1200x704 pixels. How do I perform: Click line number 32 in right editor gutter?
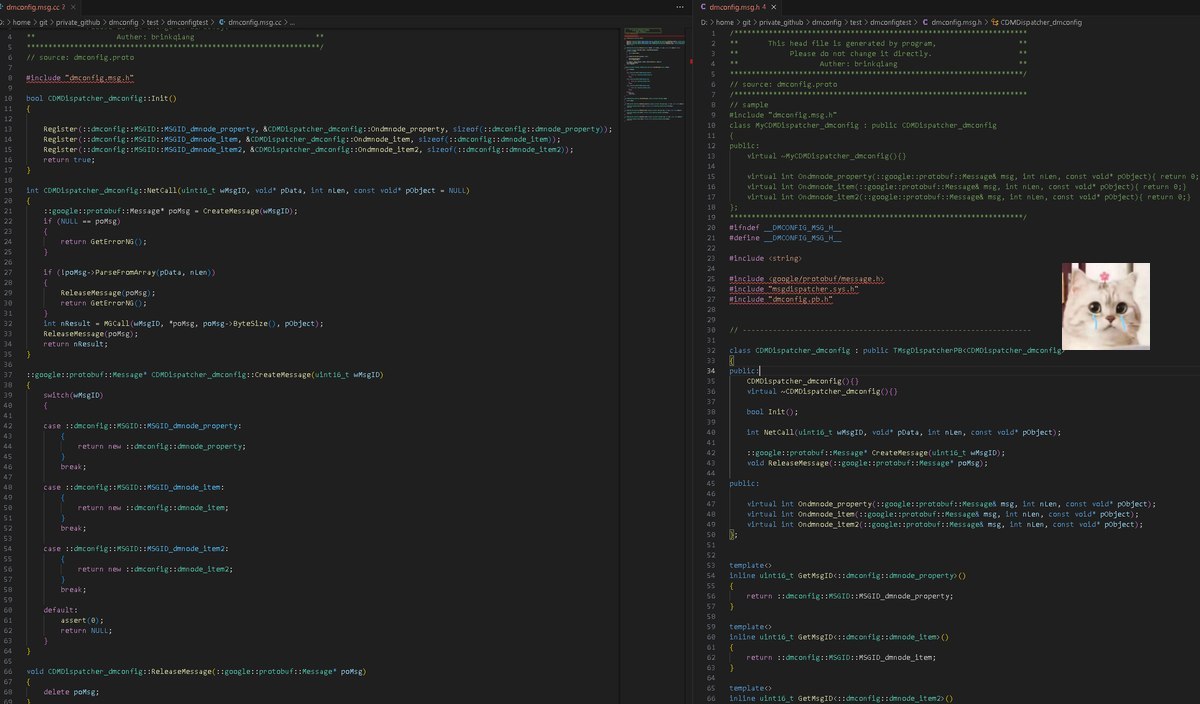point(710,351)
